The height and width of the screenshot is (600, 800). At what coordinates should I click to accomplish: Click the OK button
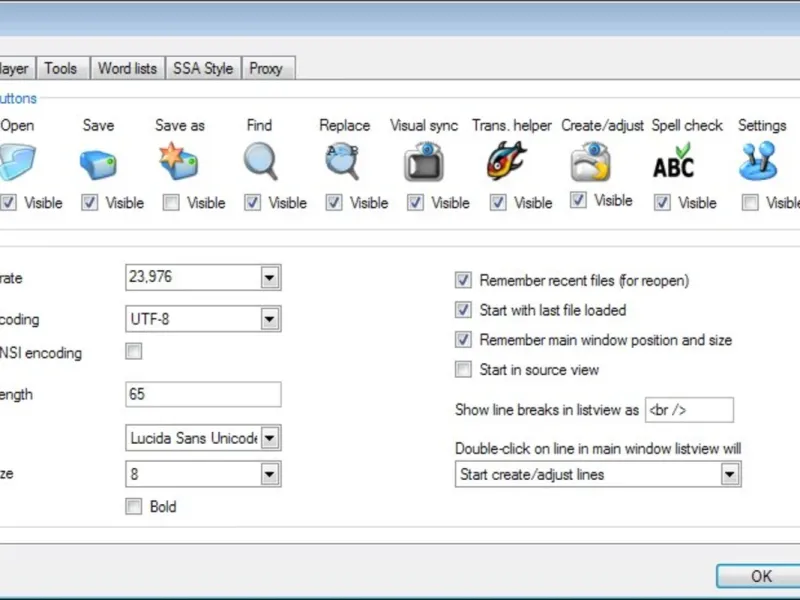click(759, 576)
